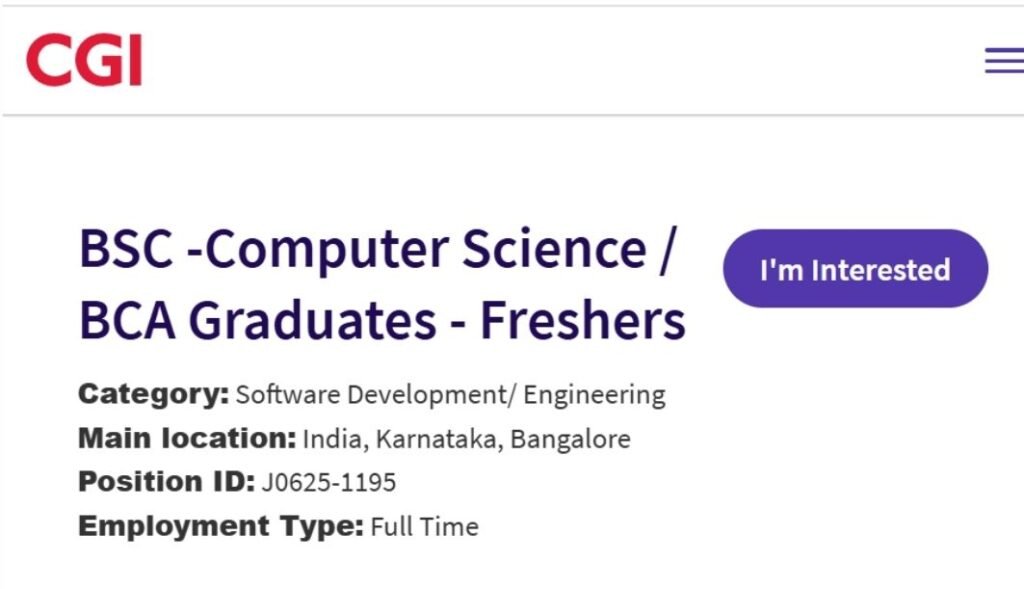
Task: Click the CGI brand name in header
Action: click(x=85, y=60)
